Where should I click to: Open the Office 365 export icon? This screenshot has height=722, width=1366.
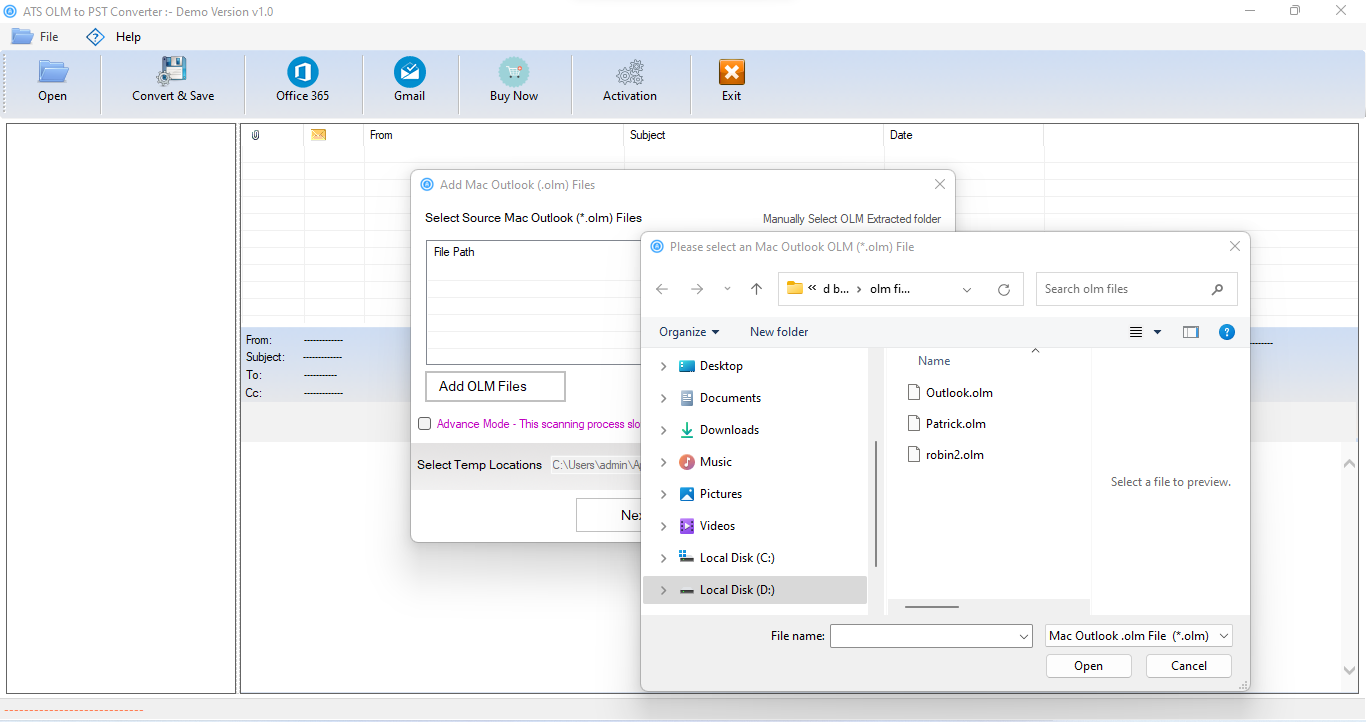302,72
